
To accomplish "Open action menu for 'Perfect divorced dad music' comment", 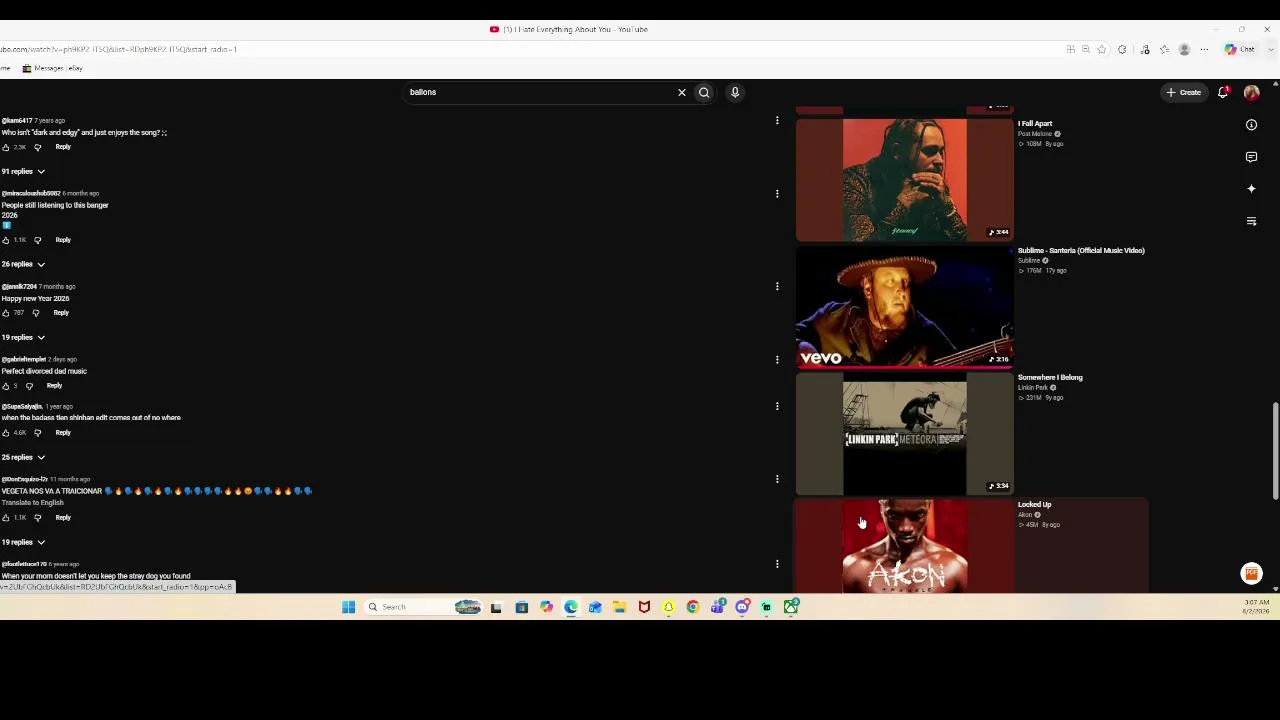I will [x=777, y=360].
